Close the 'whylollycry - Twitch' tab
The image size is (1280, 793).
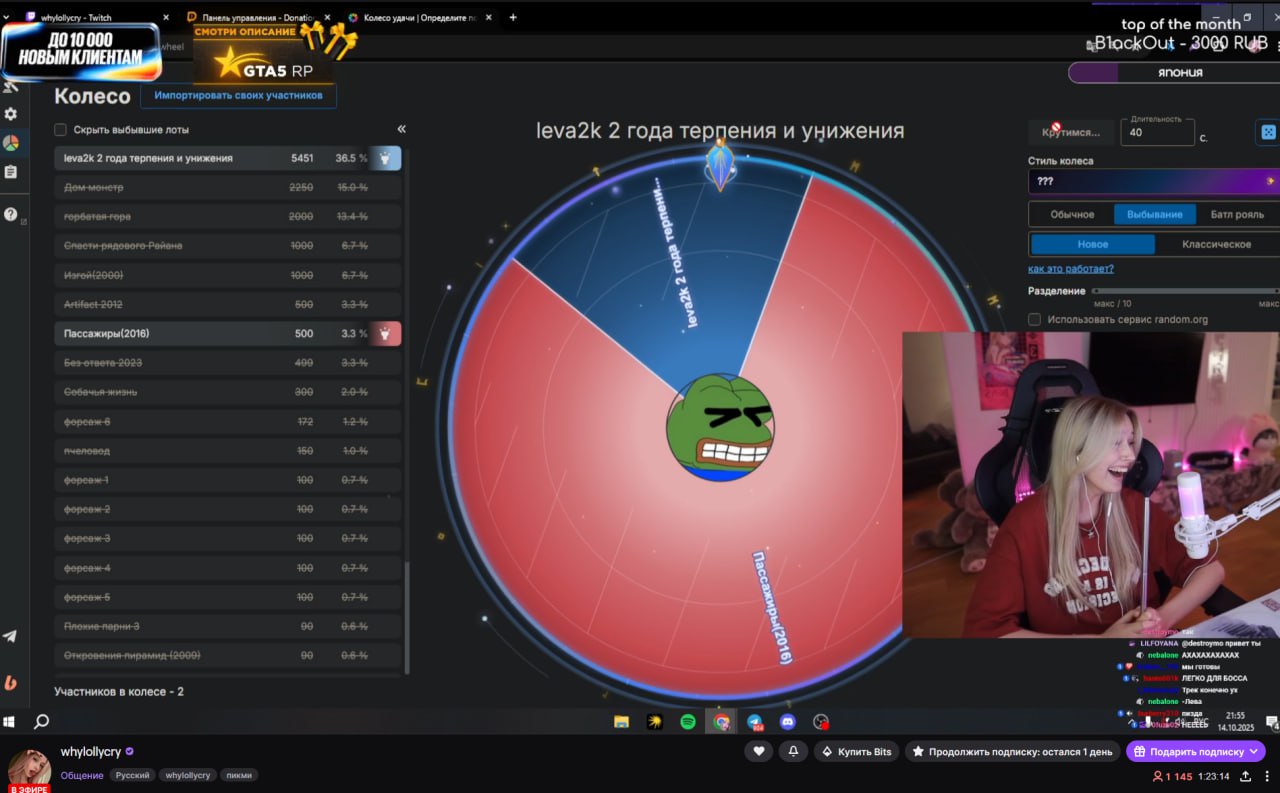tap(166, 17)
